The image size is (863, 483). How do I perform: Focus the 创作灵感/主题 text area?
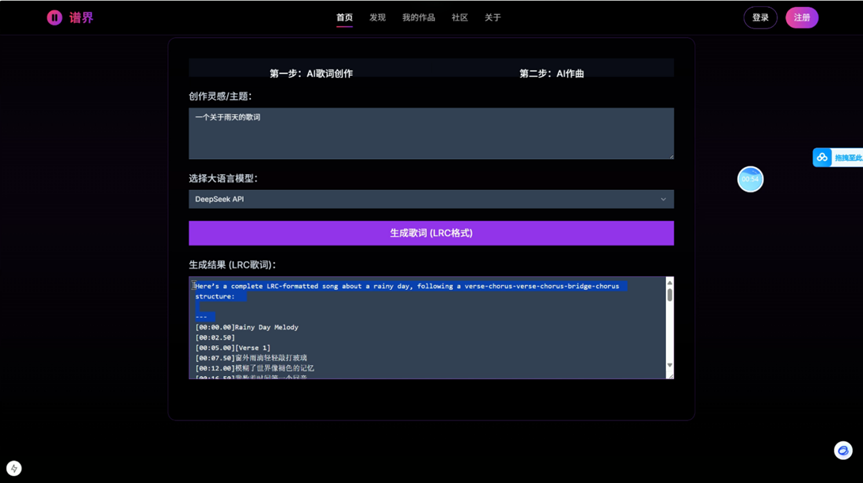431,134
